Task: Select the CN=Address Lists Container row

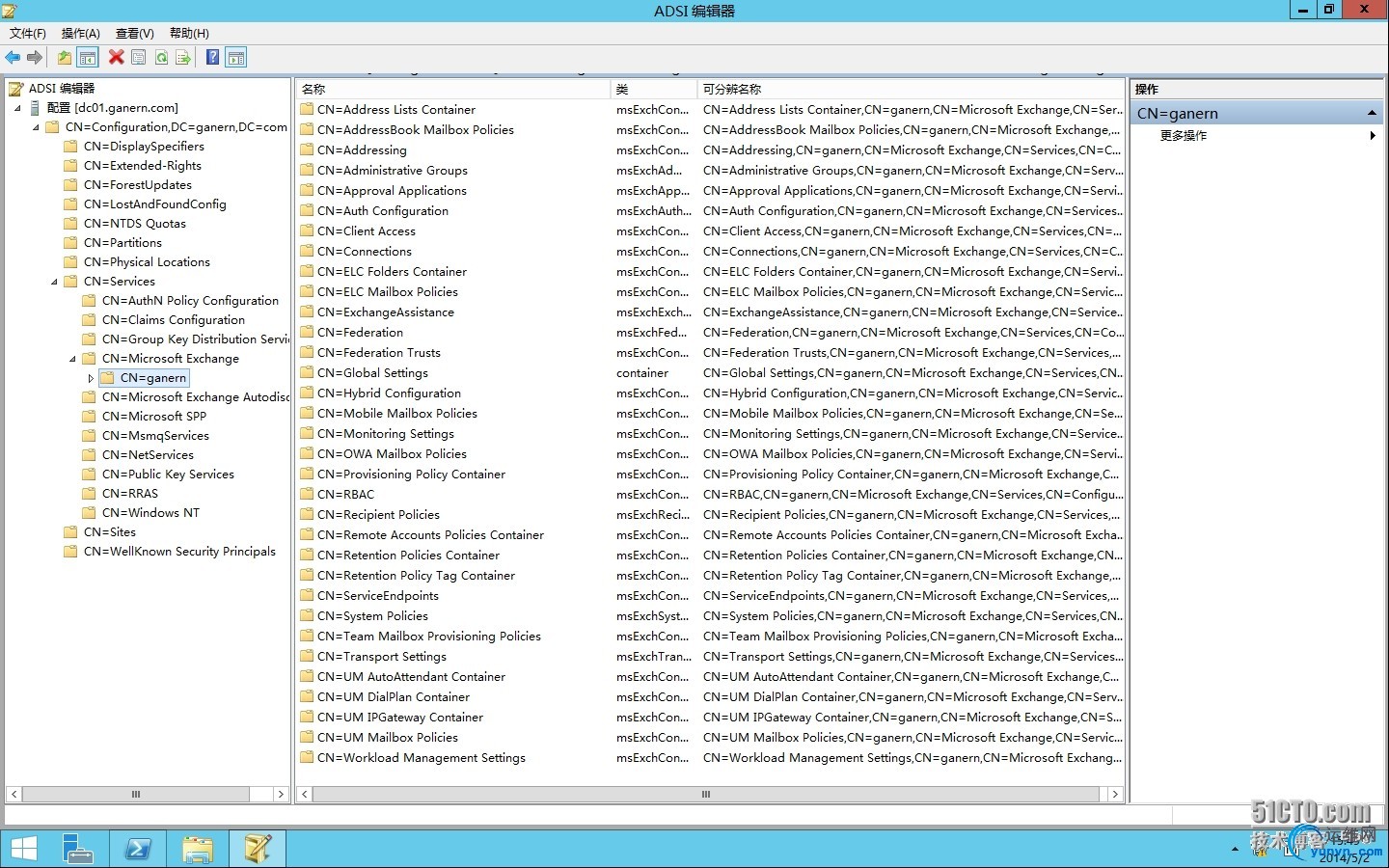Action: click(x=710, y=109)
